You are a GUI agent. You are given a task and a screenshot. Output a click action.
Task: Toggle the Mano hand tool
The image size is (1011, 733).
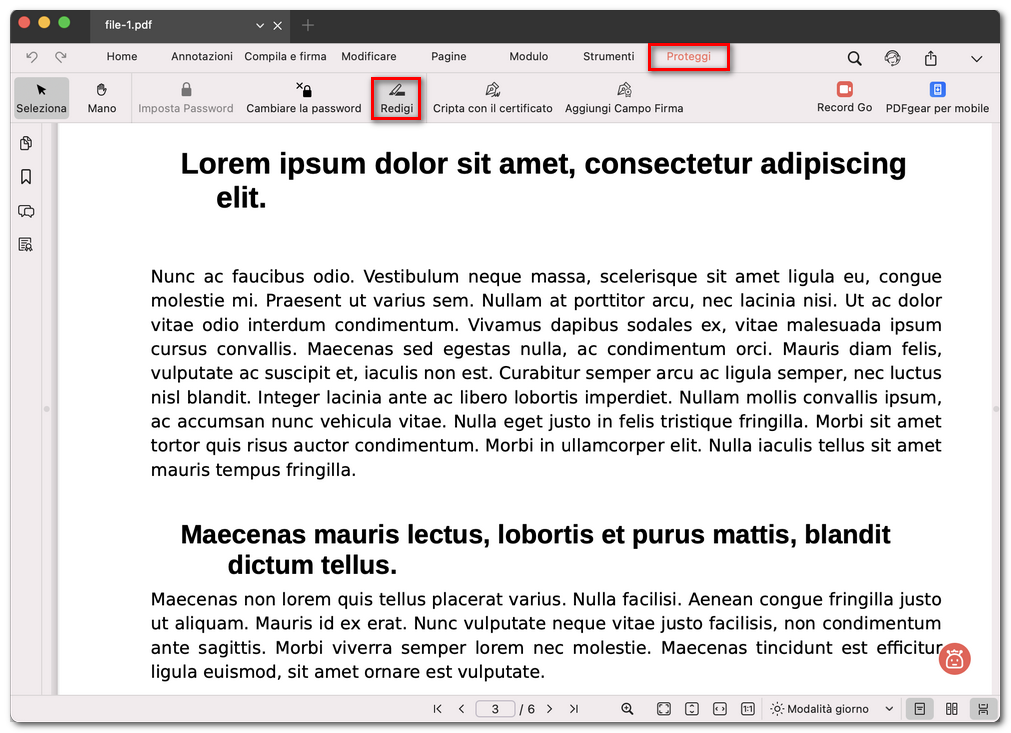coord(101,97)
